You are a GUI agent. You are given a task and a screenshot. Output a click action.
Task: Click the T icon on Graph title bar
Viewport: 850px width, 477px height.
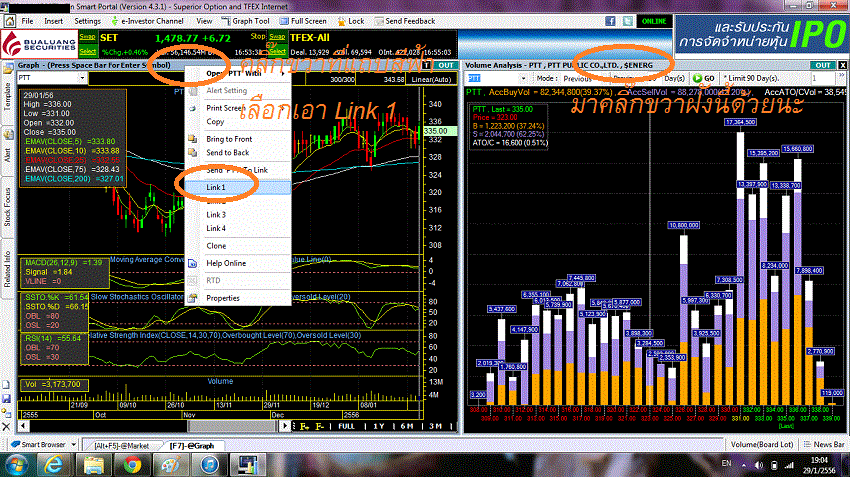tap(427, 65)
